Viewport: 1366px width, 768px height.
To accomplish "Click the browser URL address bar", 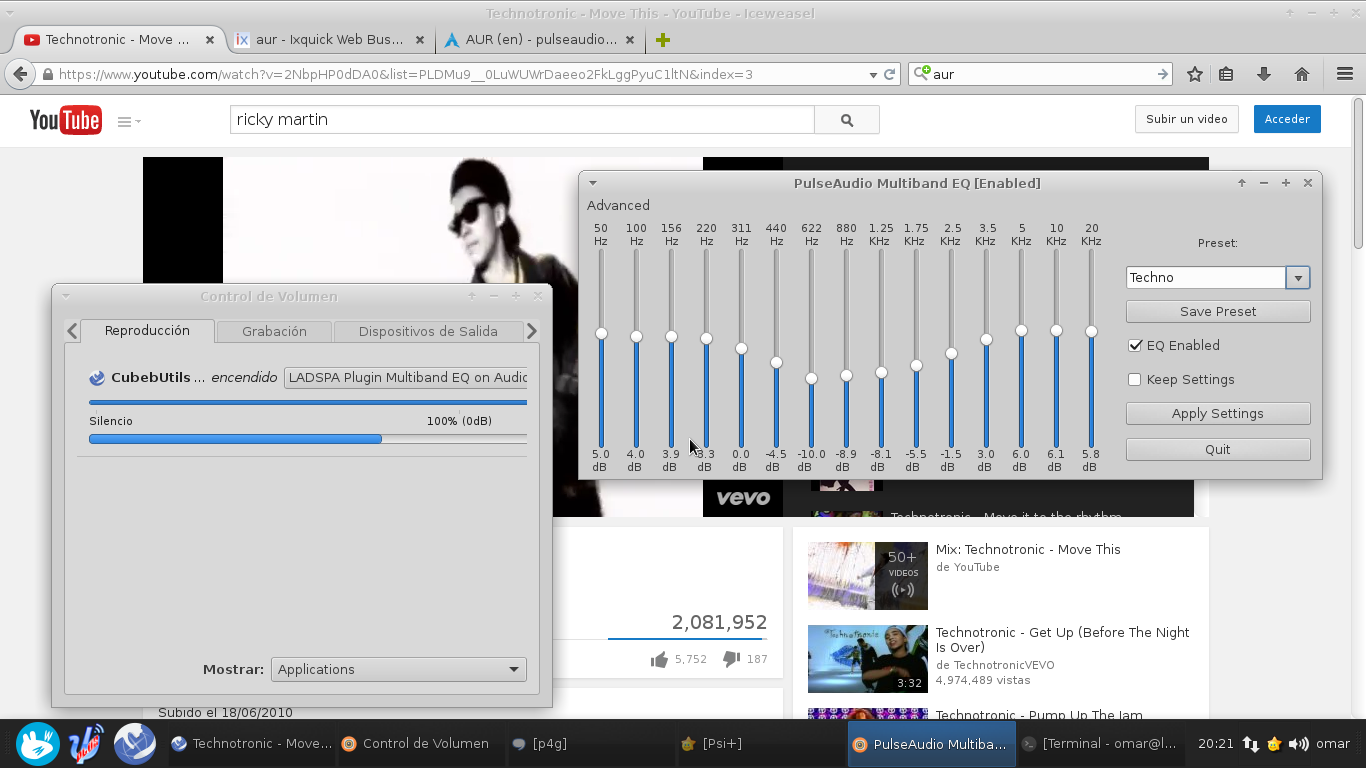I will (455, 74).
